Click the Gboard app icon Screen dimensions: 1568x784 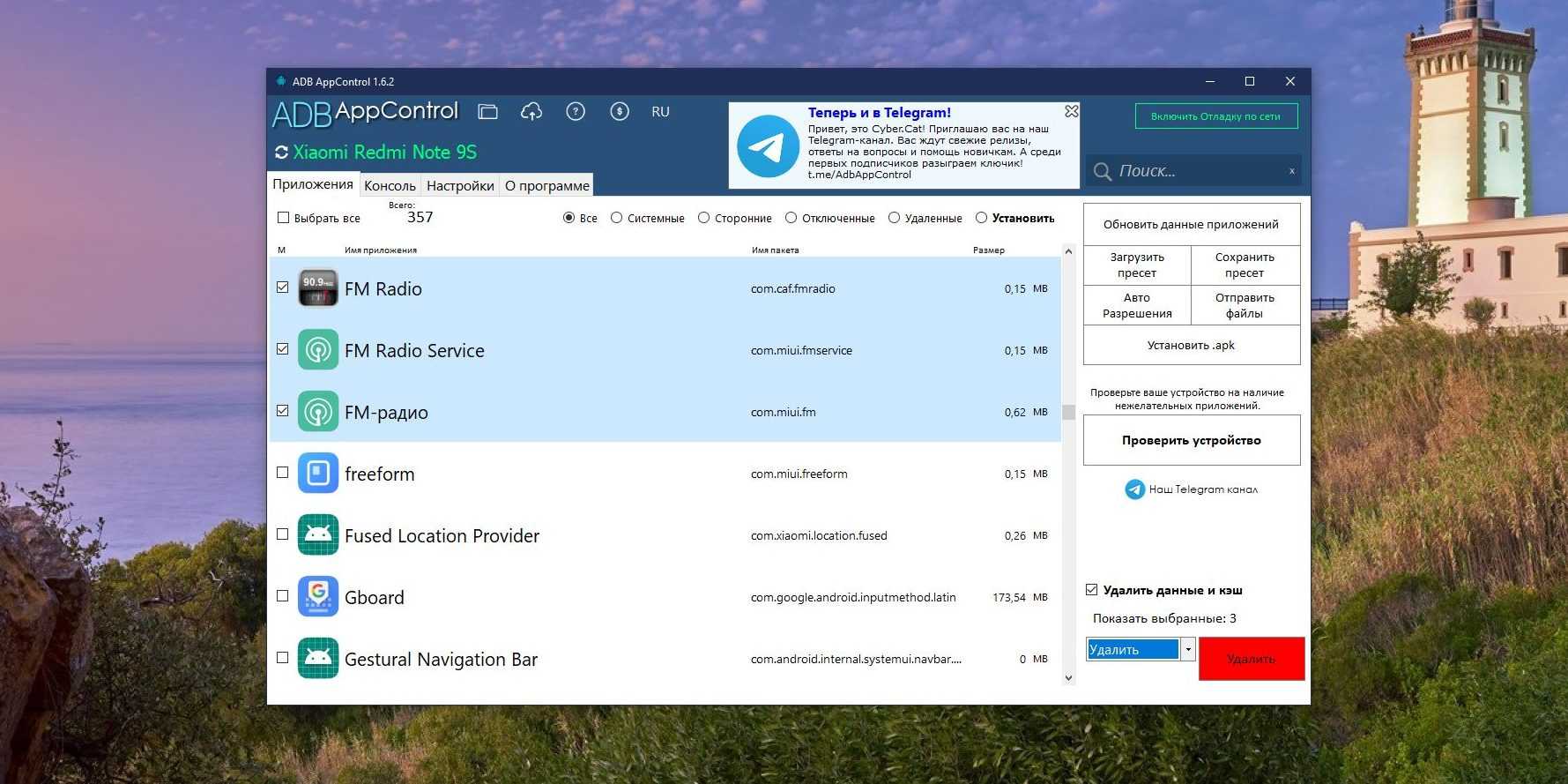coord(318,597)
